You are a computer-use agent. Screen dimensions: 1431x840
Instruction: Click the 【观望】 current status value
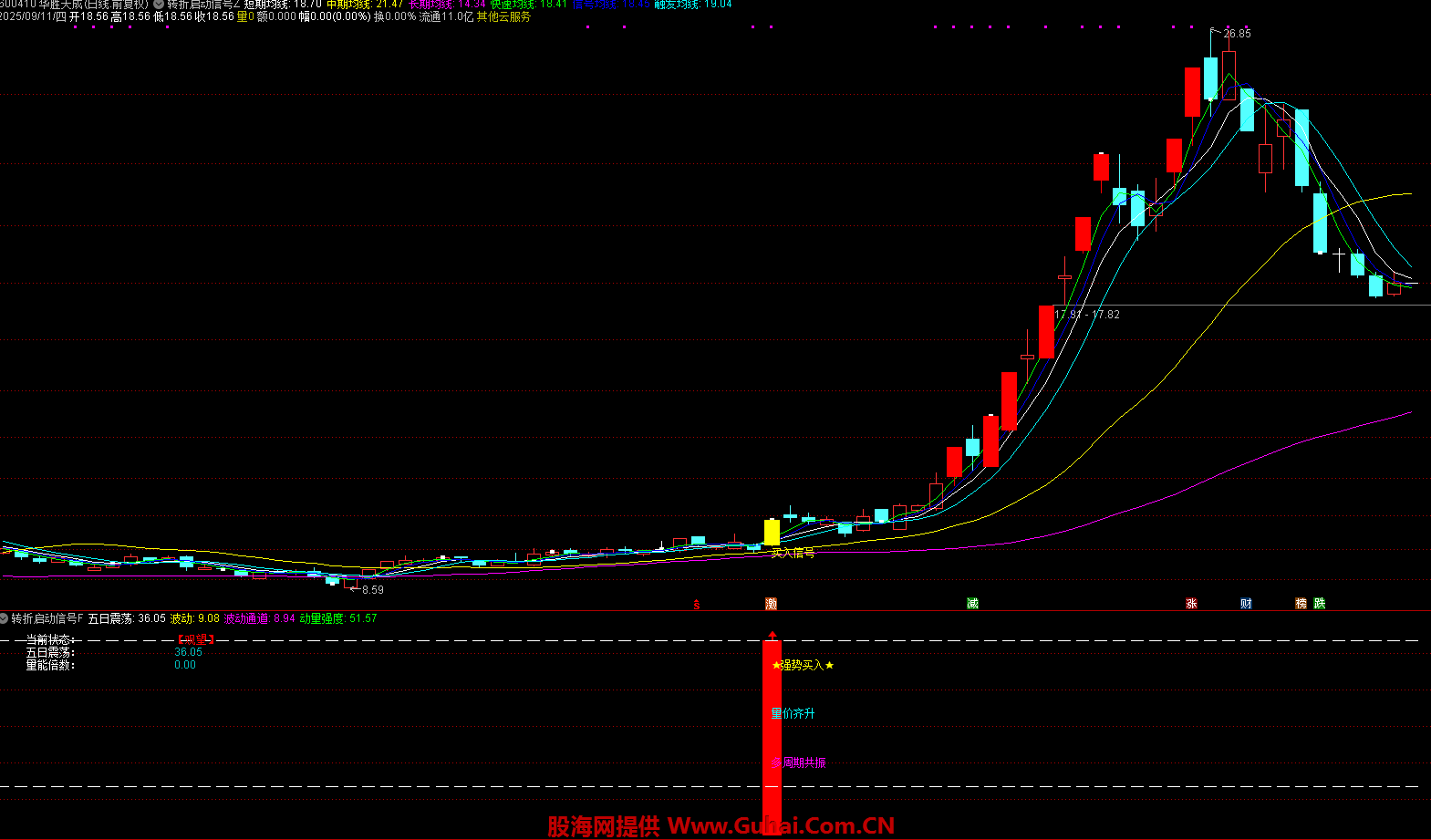[x=195, y=639]
